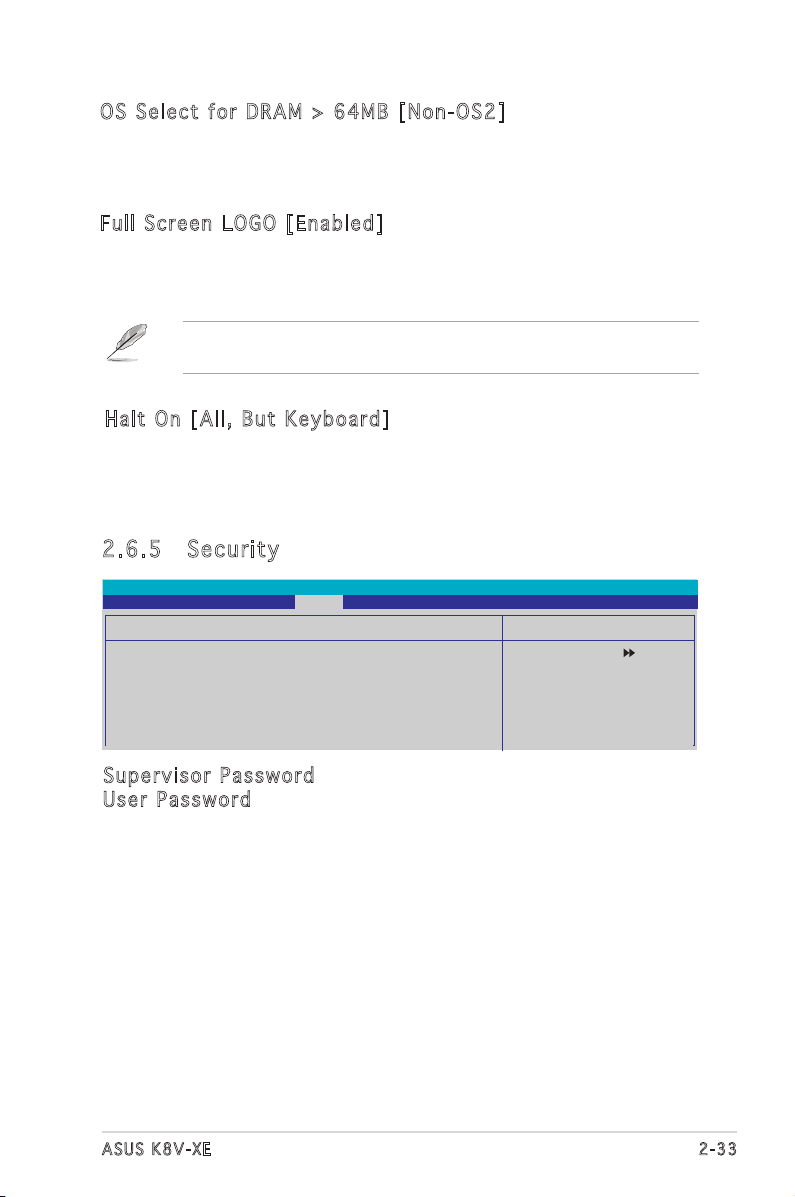Image resolution: width=795 pixels, height=1197 pixels.
Task: Click the empty note area beside quill icon
Action: (x=441, y=347)
